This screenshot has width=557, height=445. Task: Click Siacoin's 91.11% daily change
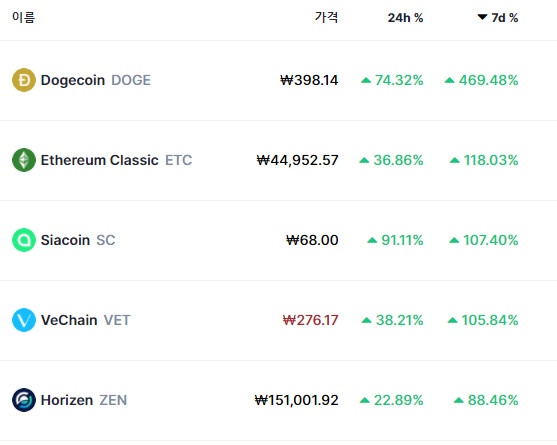click(x=395, y=240)
